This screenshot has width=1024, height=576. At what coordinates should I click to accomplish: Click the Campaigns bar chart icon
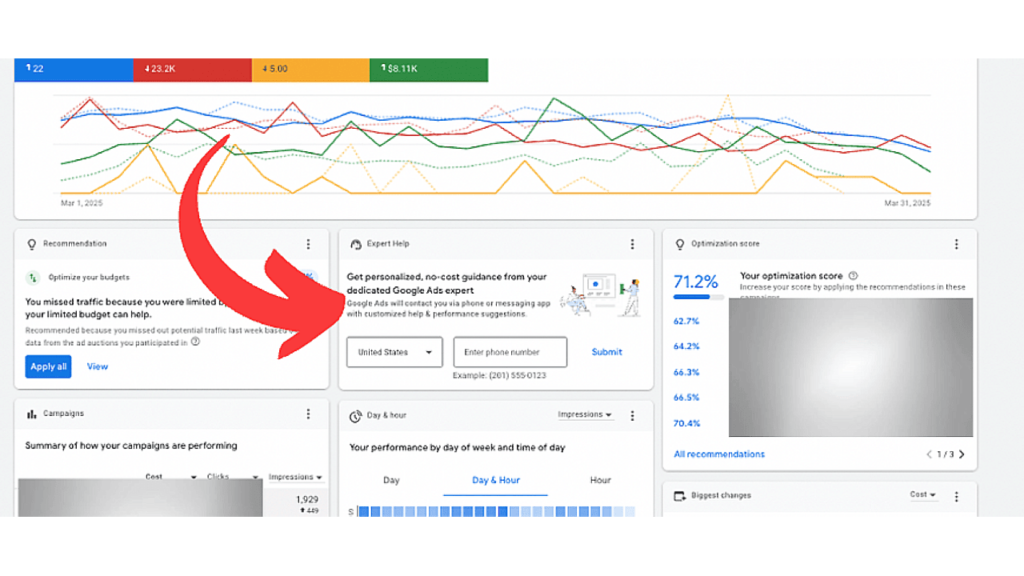click(29, 413)
